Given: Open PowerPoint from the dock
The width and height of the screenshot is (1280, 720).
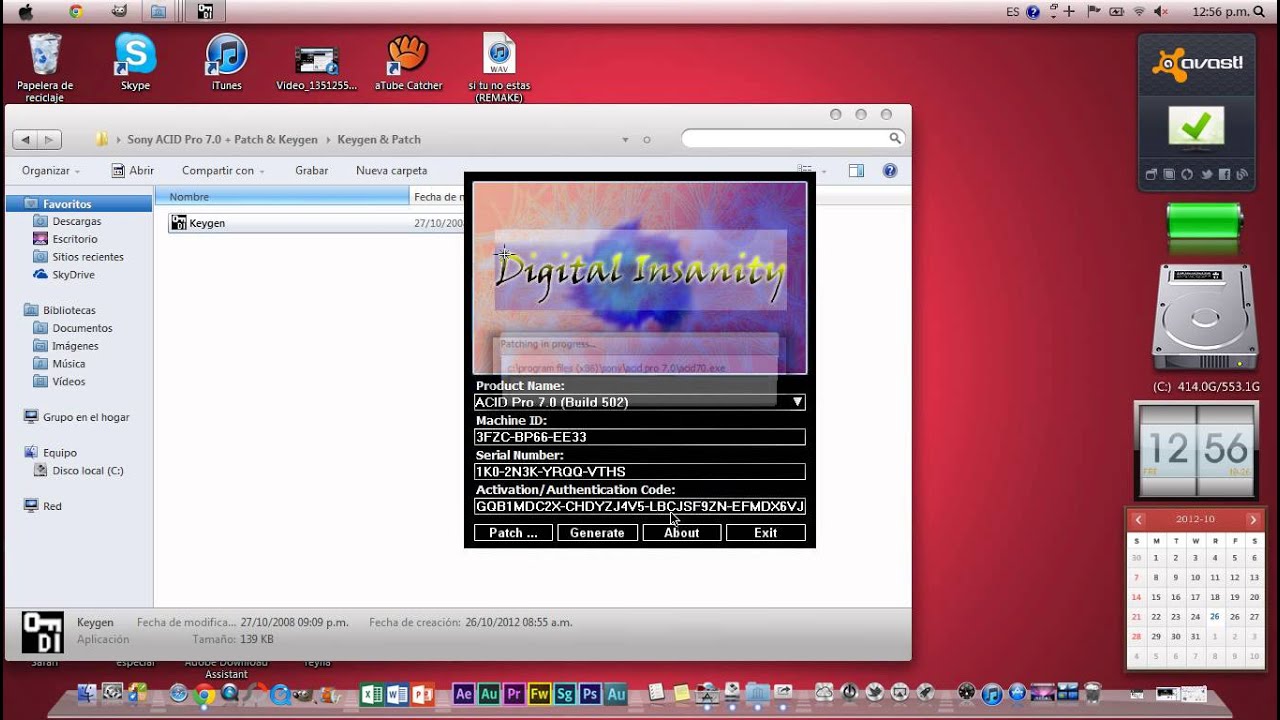Looking at the screenshot, I should [x=422, y=693].
